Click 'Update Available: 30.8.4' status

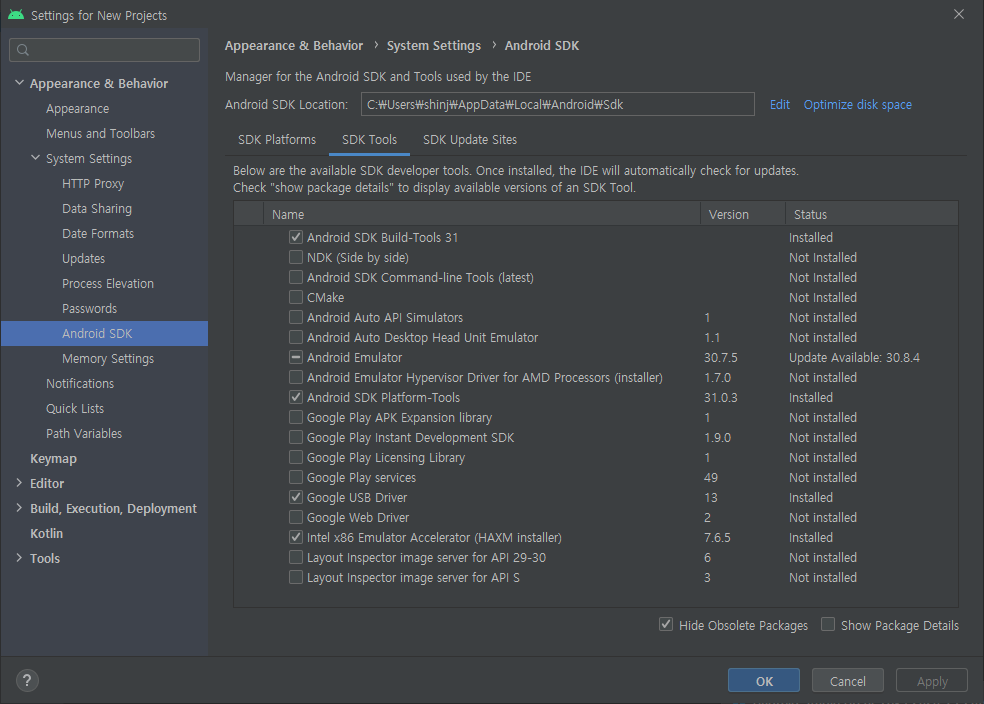(x=854, y=358)
